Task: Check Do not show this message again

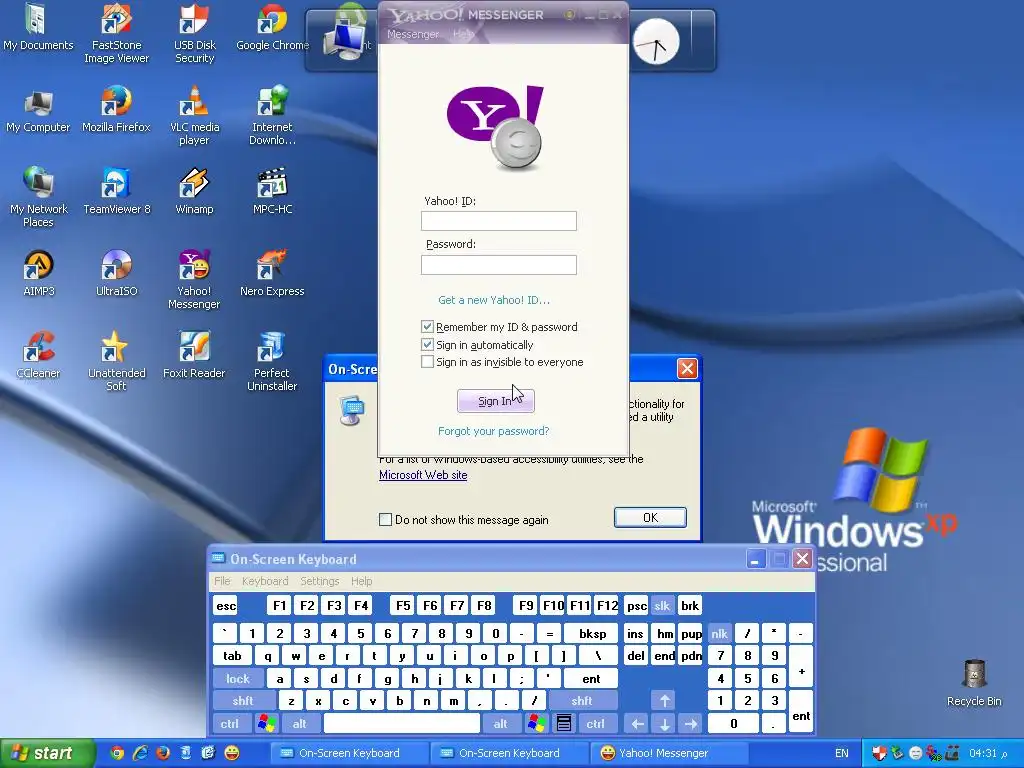Action: tap(385, 519)
